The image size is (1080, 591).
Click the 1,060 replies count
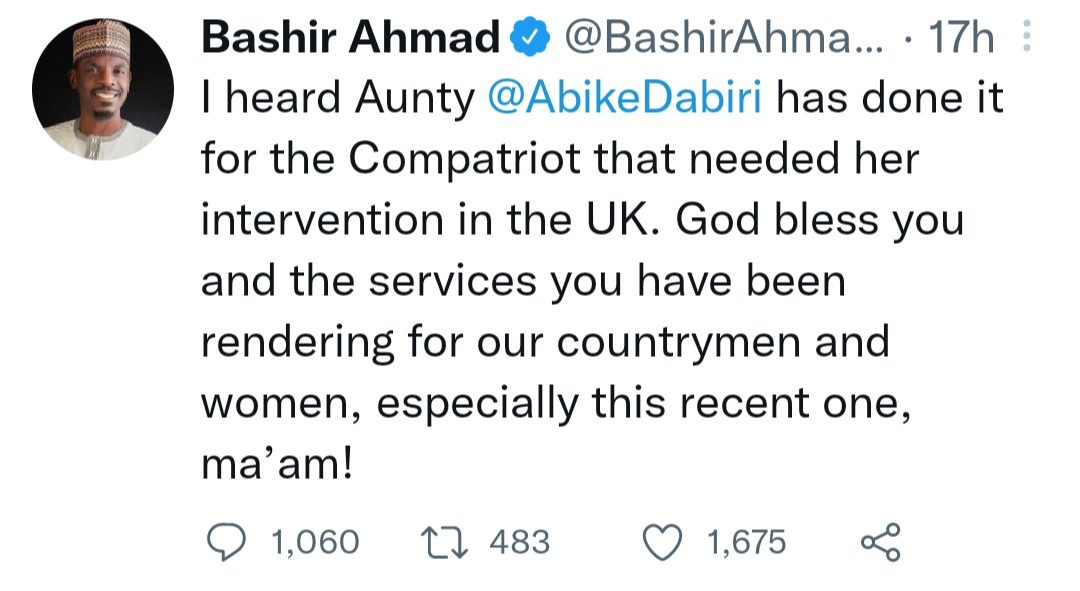point(315,542)
